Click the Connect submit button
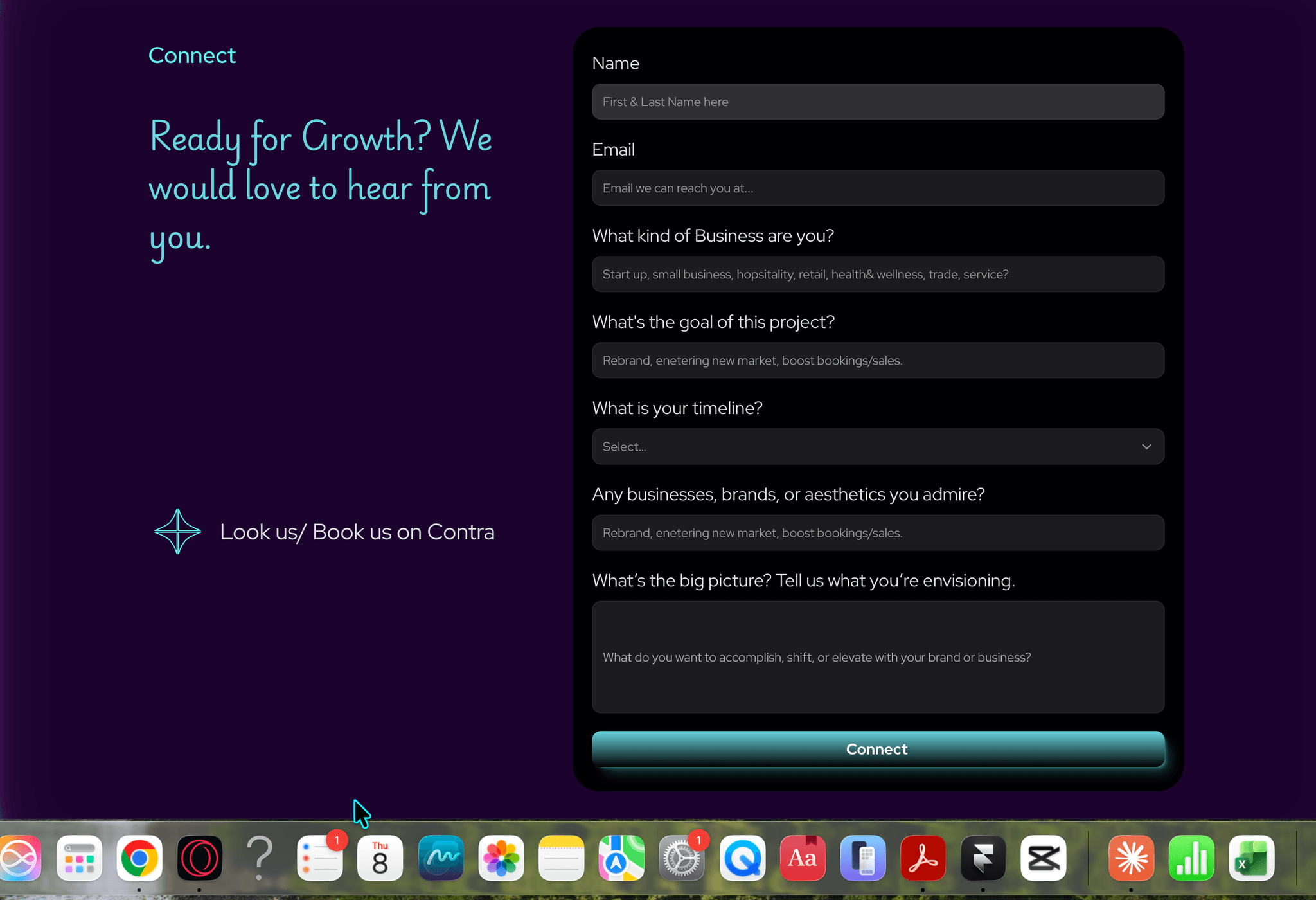This screenshot has width=1316, height=900. click(x=878, y=749)
